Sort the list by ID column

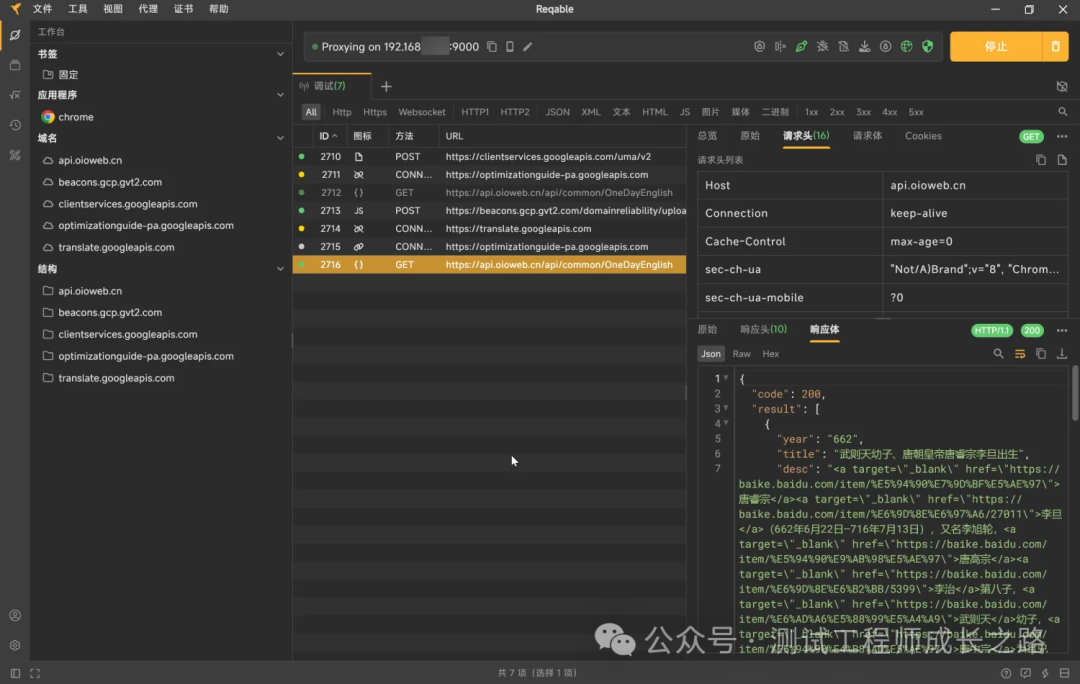coord(328,136)
